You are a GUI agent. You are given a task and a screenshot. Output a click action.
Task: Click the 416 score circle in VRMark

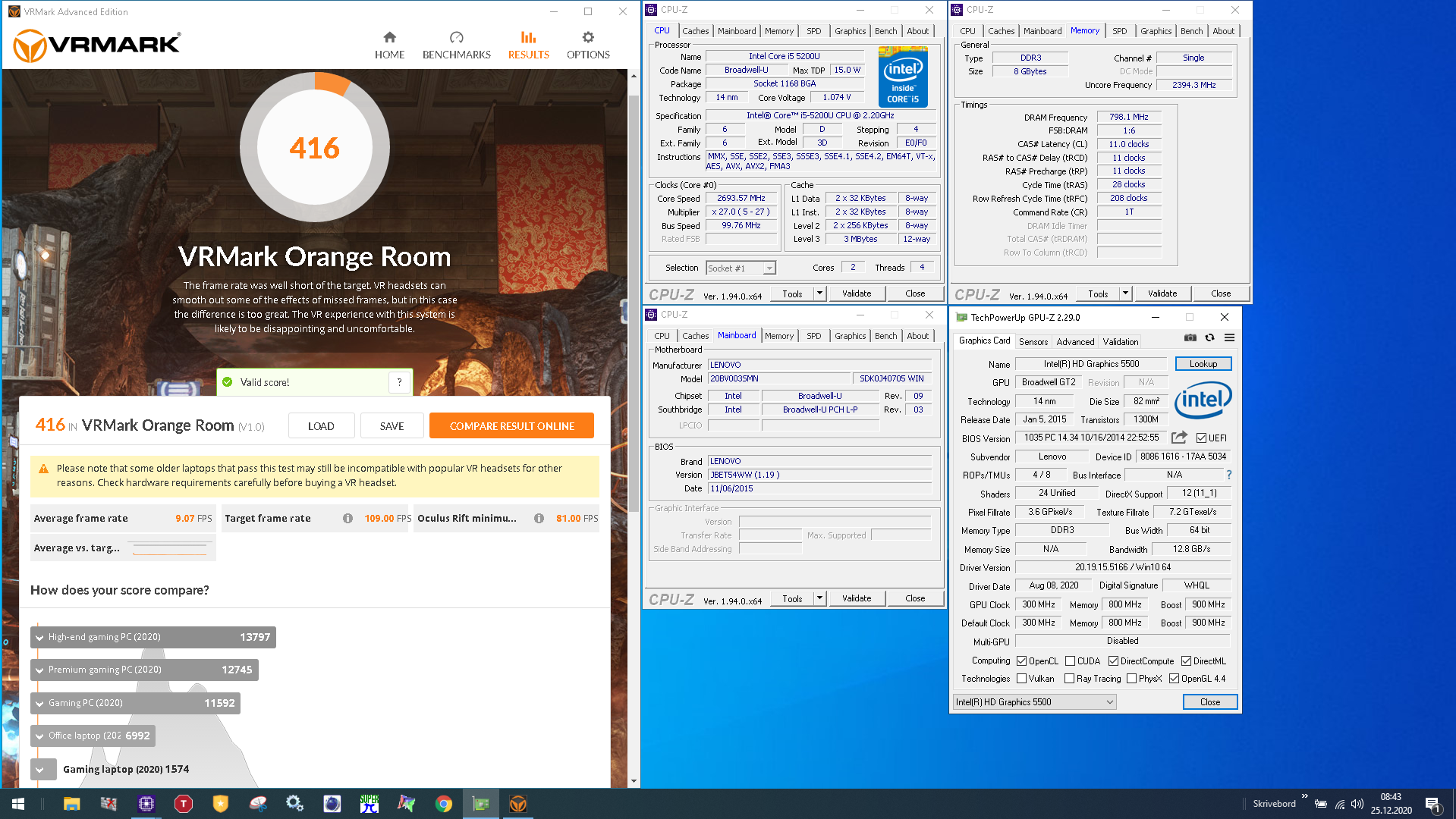coord(315,147)
